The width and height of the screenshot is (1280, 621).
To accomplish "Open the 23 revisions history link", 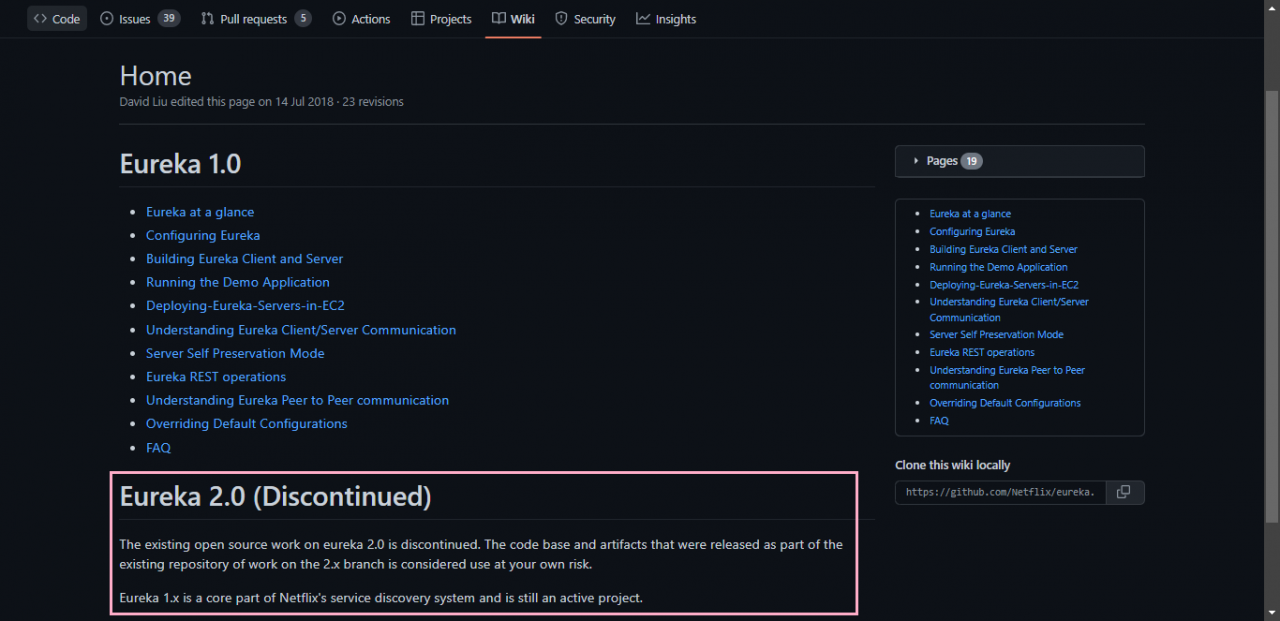I will (373, 102).
